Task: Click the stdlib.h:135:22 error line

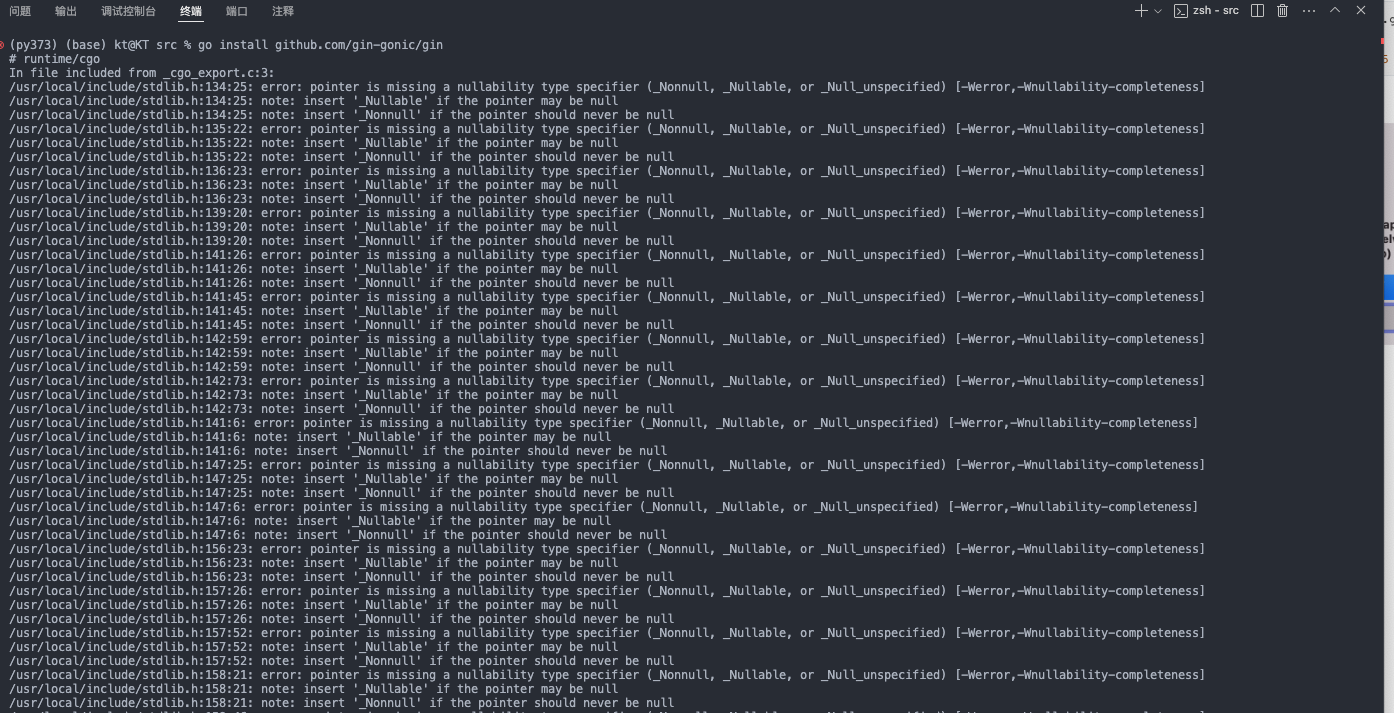Action: pos(607,129)
